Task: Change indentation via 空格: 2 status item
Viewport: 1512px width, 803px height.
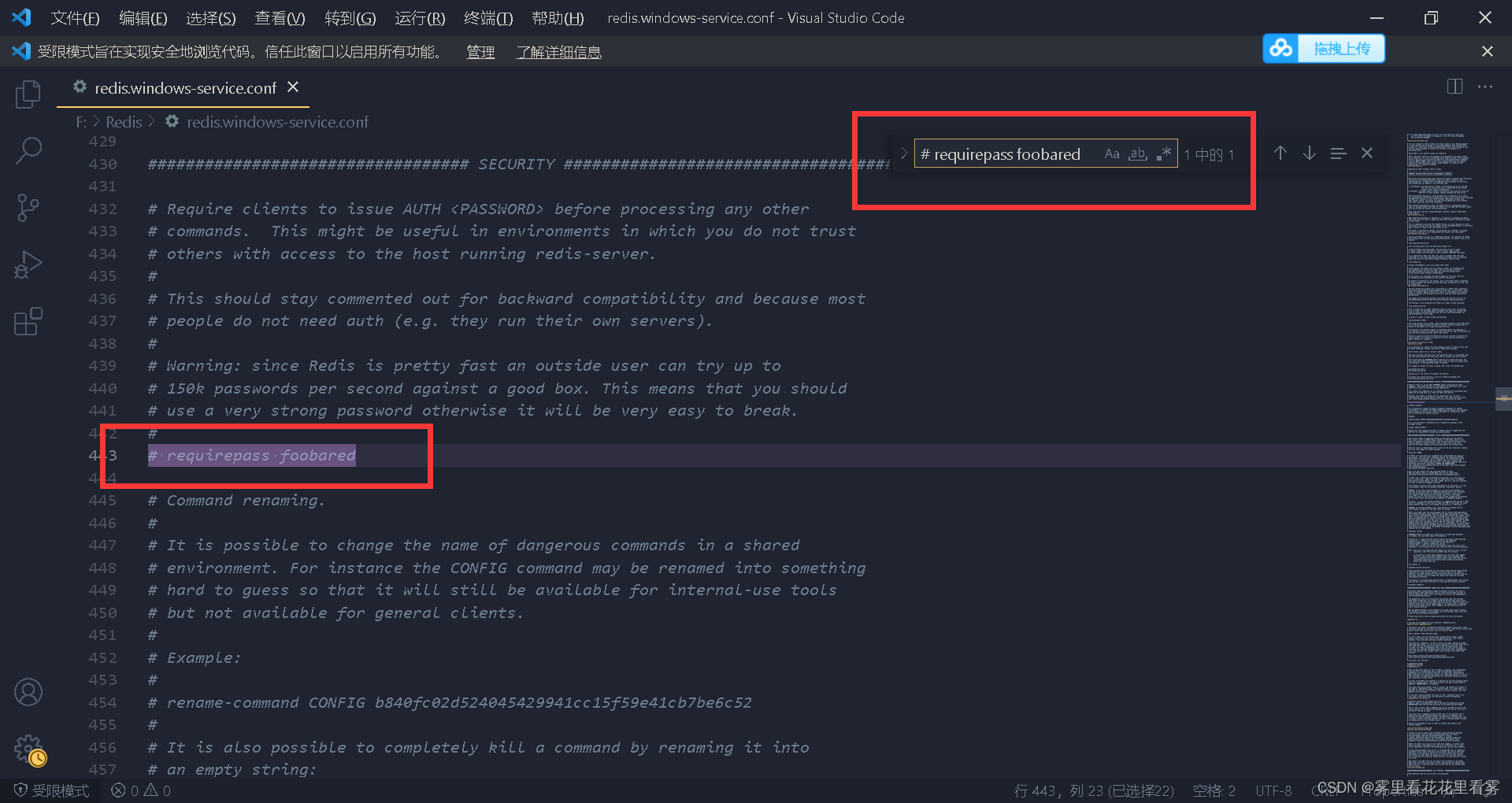Action: (1214, 790)
